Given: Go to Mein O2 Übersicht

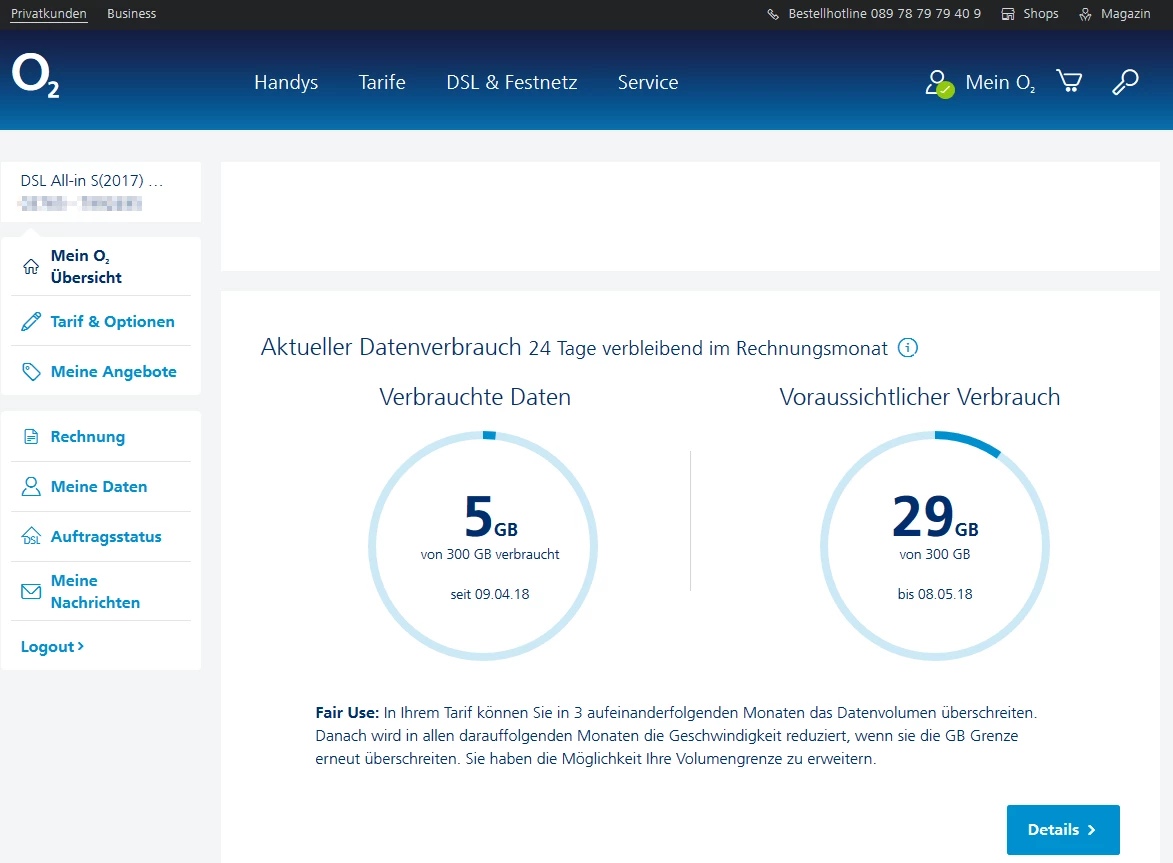Looking at the screenshot, I should (86, 266).
